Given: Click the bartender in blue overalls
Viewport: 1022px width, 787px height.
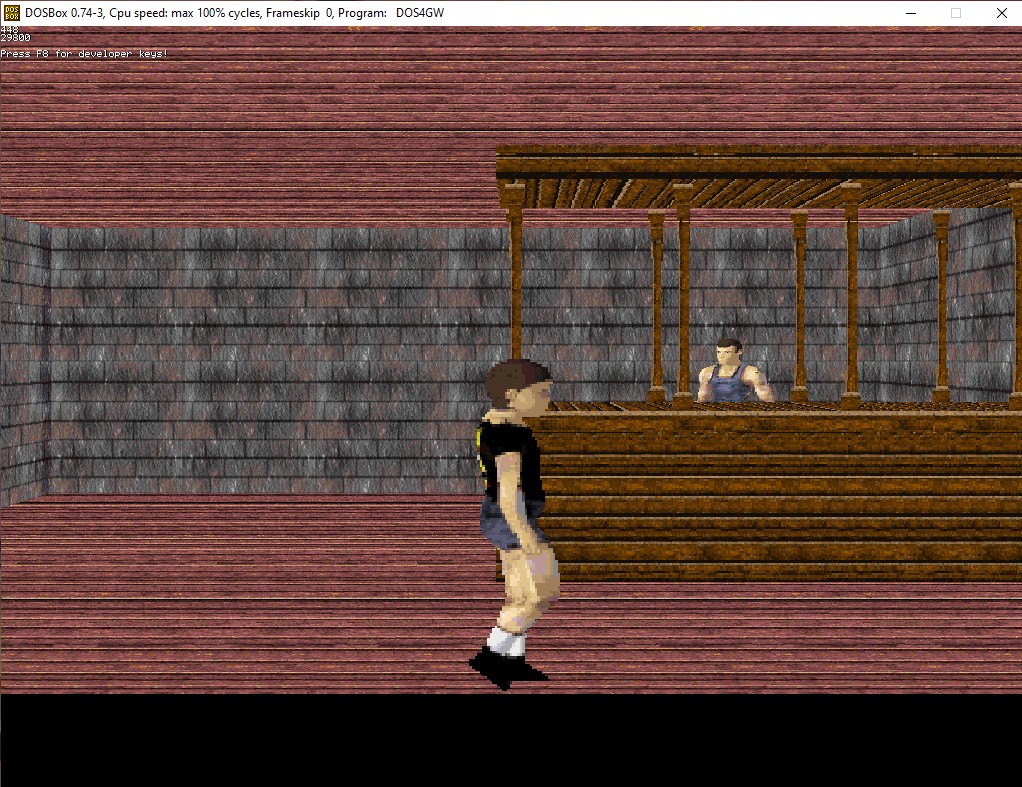Looking at the screenshot, I should [735, 370].
